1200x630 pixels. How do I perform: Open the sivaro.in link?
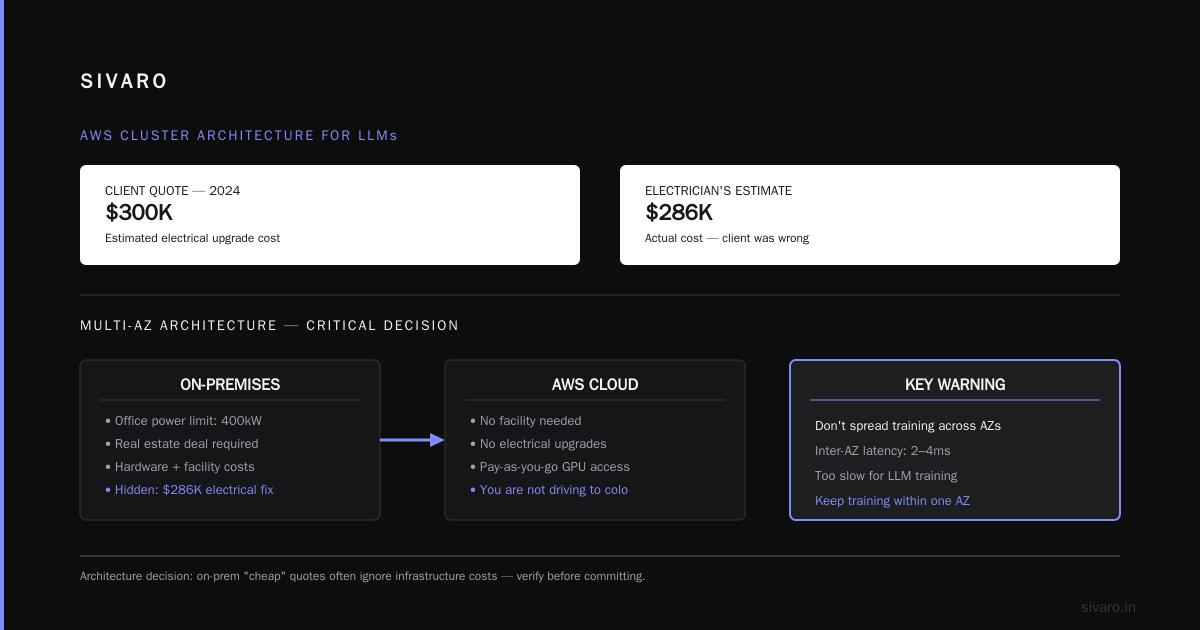click(x=1109, y=607)
